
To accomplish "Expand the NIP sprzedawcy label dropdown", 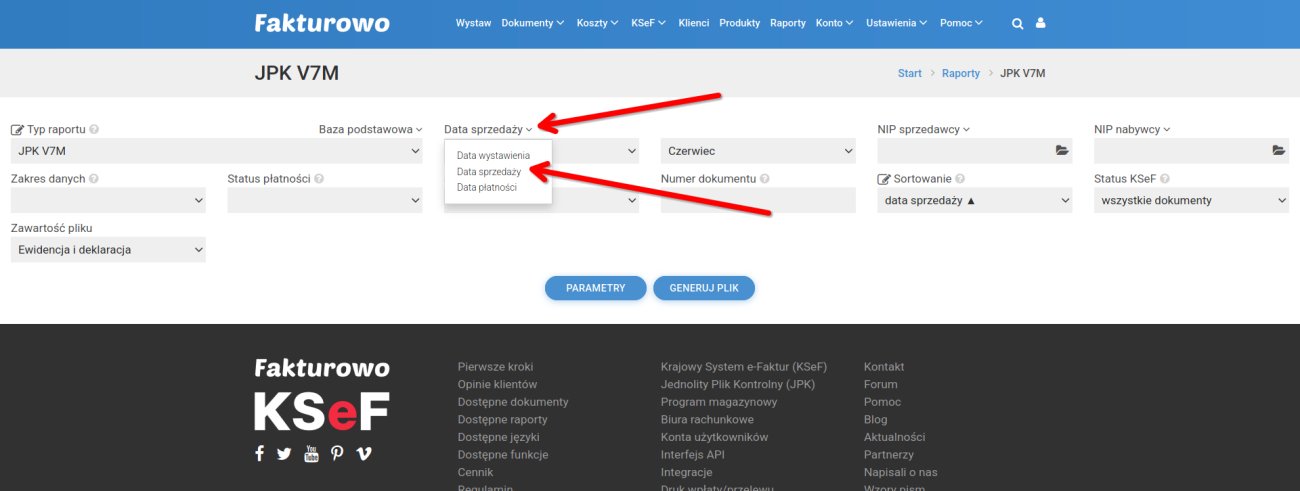I will tap(924, 129).
